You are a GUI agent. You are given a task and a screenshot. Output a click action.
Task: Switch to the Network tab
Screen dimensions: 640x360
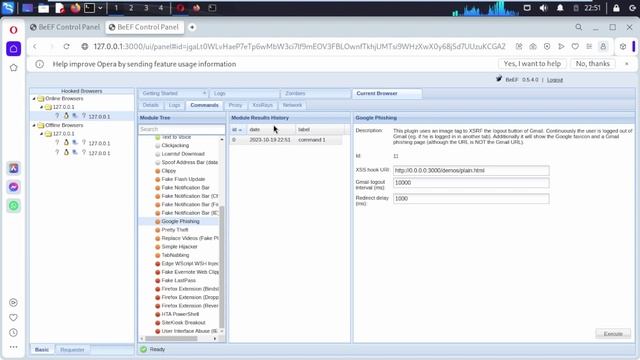(x=292, y=105)
